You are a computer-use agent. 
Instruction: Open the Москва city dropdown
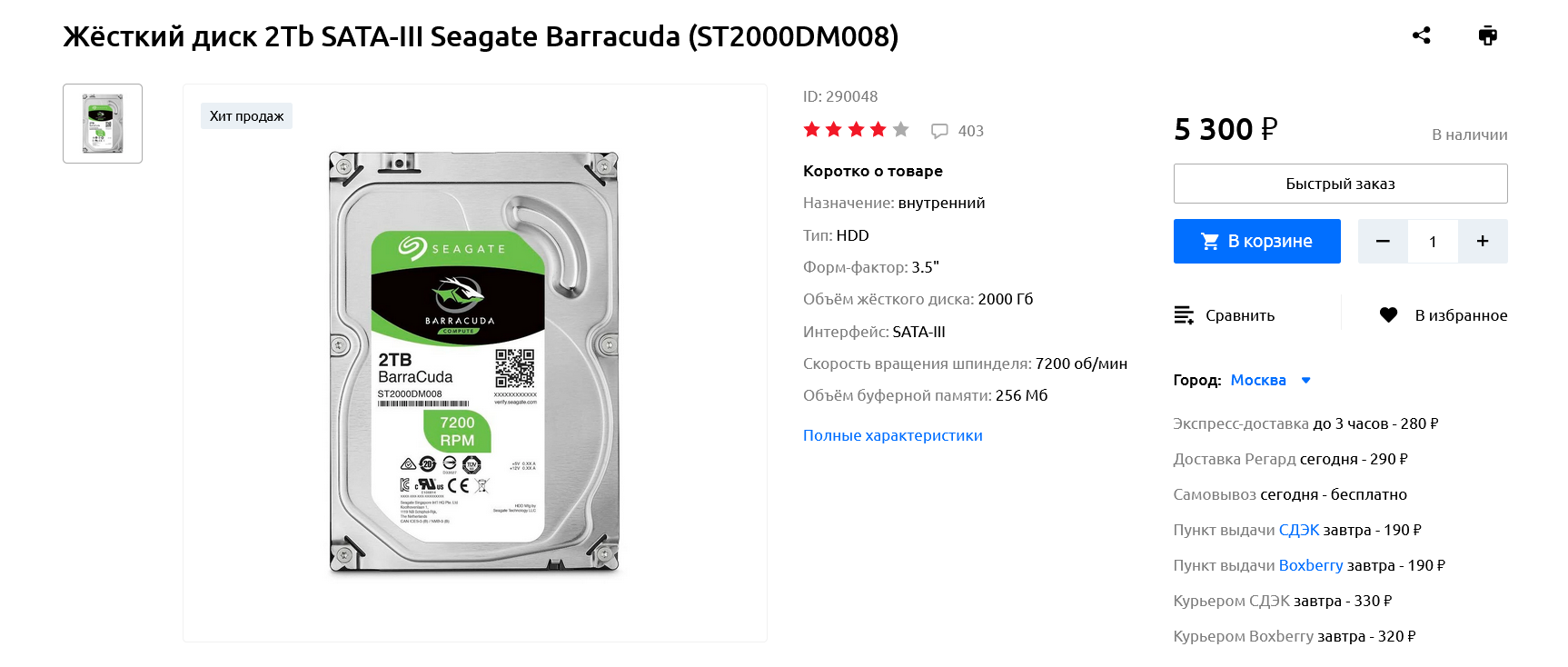pos(1258,380)
